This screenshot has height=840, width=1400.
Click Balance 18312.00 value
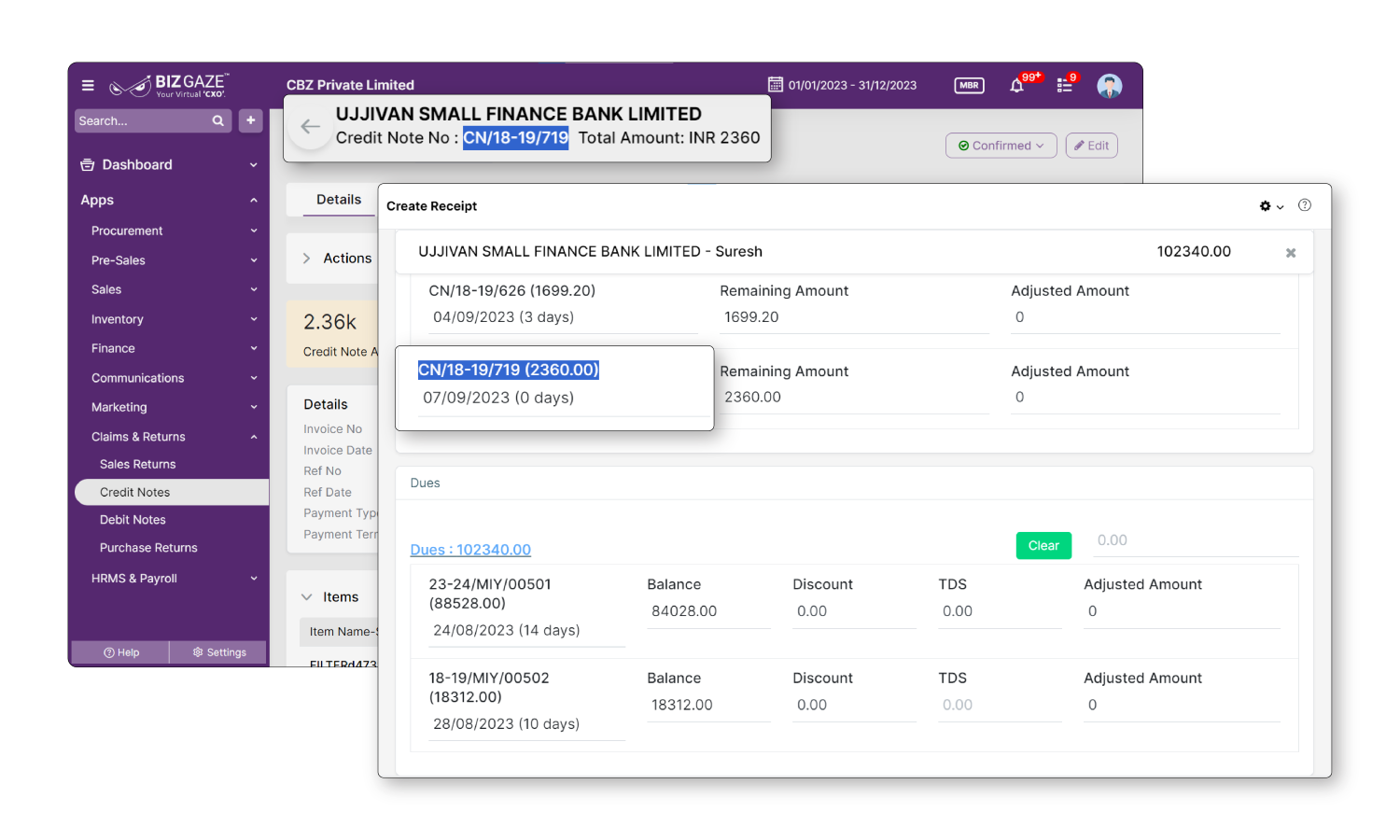(x=682, y=706)
